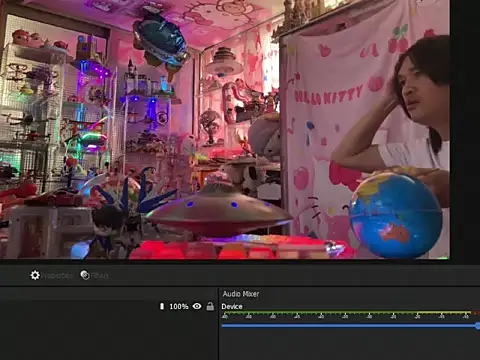
Task: Click the saucer balloon on the ceiling
Action: pyautogui.click(x=160, y=39)
